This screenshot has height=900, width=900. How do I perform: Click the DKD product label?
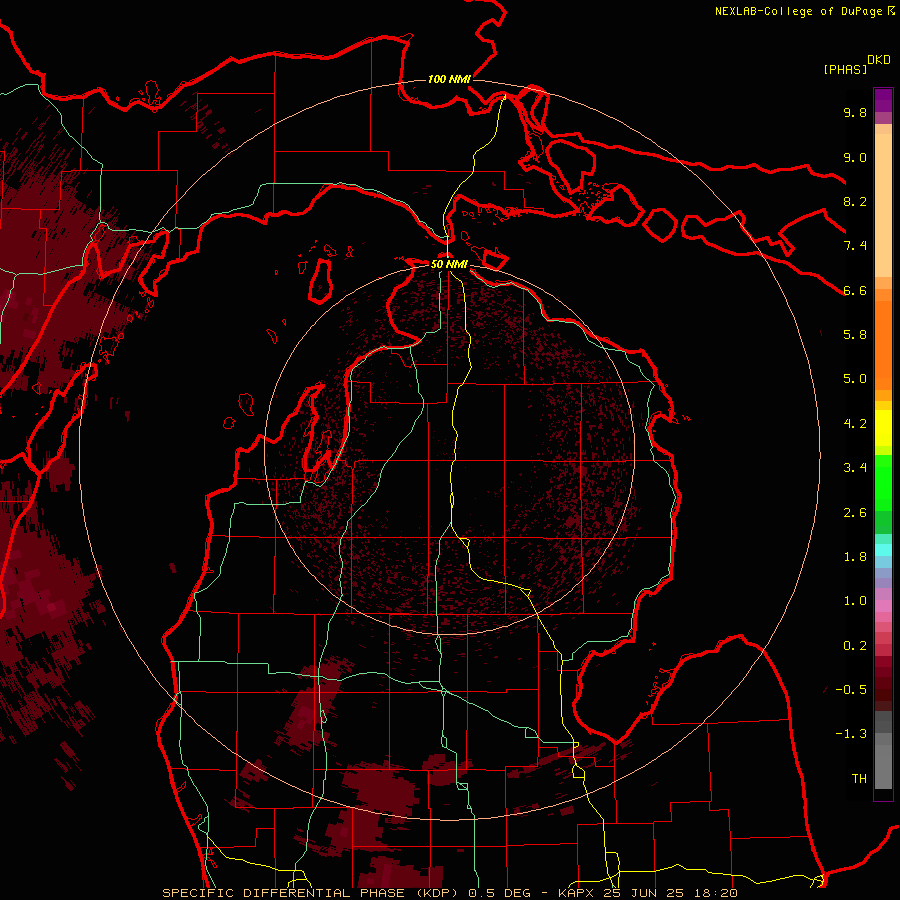pyautogui.click(x=878, y=60)
